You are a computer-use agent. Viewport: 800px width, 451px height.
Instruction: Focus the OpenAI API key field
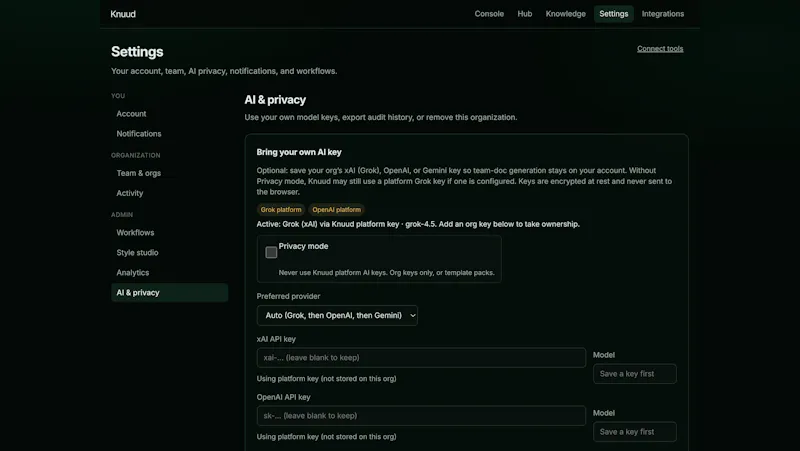421,416
